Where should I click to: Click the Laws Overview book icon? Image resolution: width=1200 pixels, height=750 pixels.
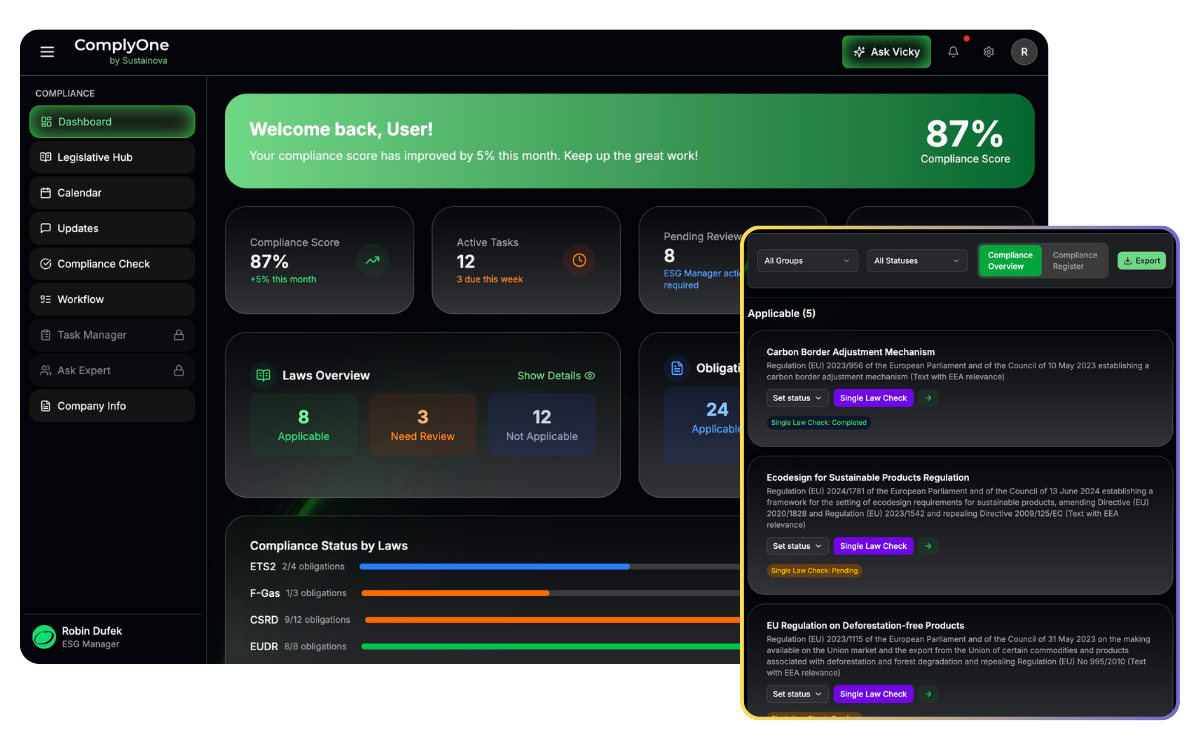263,375
